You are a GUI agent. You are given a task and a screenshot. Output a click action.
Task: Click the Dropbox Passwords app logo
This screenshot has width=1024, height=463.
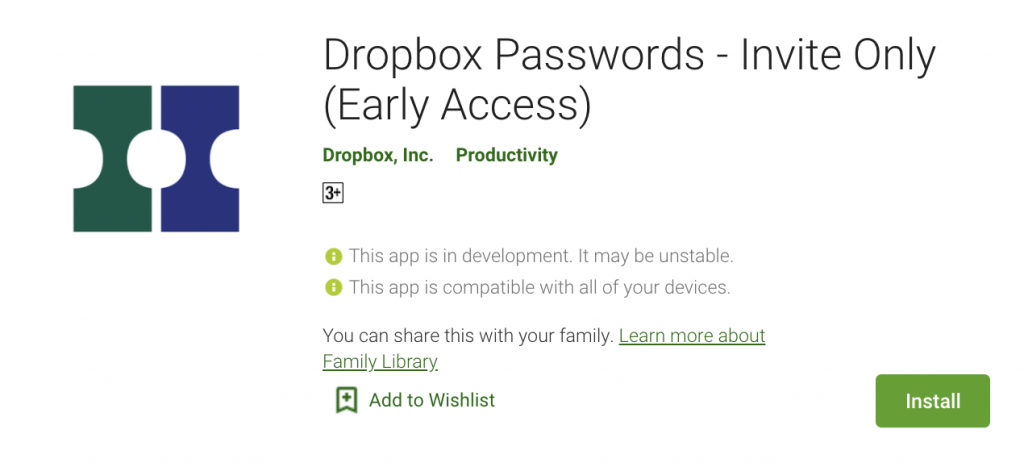(x=156, y=158)
